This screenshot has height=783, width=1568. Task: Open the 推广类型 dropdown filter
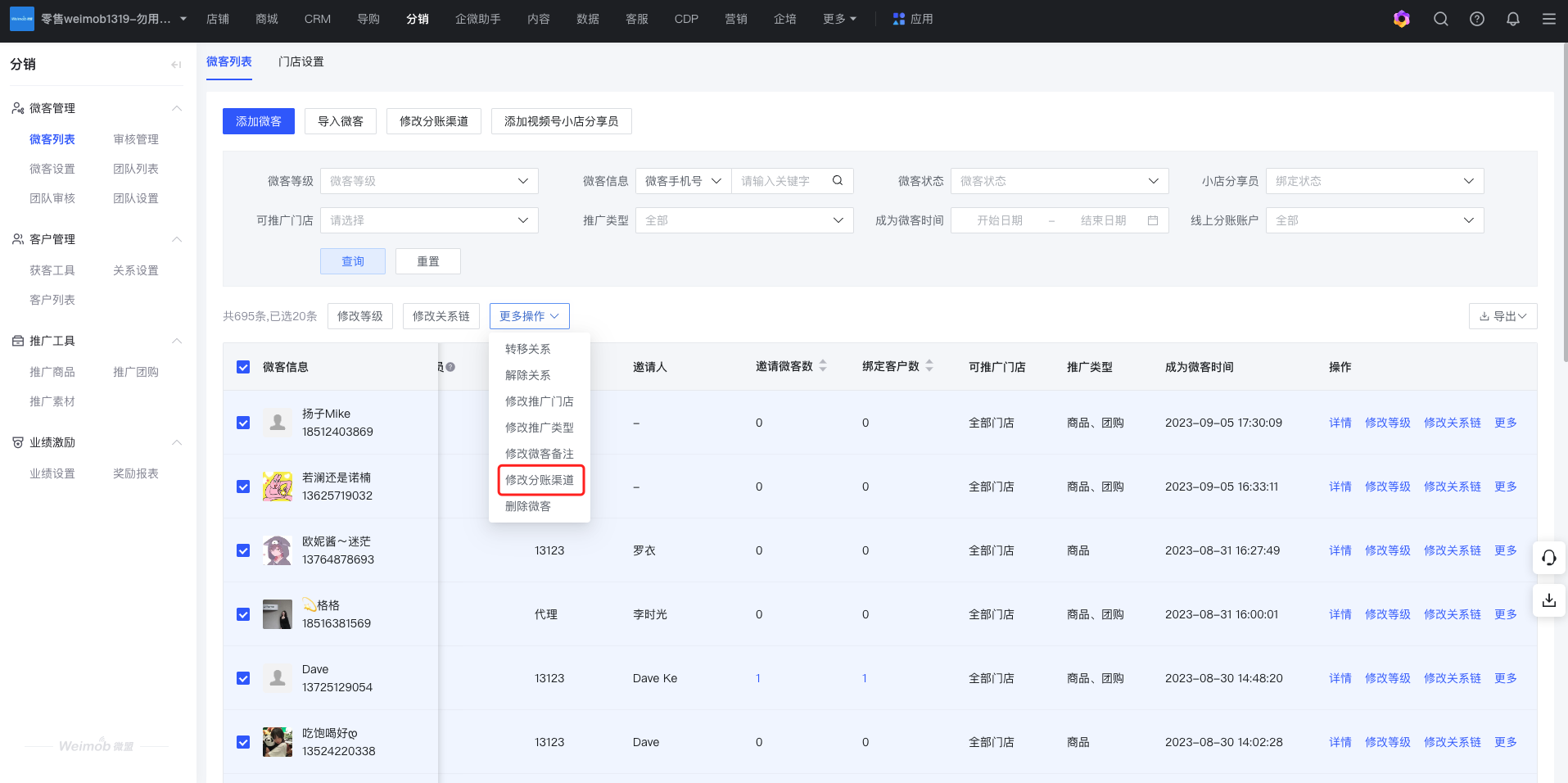click(x=744, y=220)
